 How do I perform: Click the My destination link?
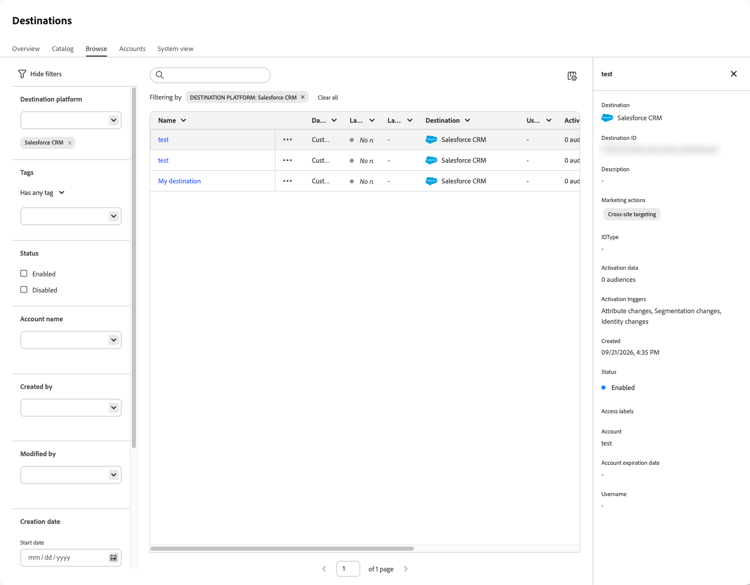click(x=179, y=181)
